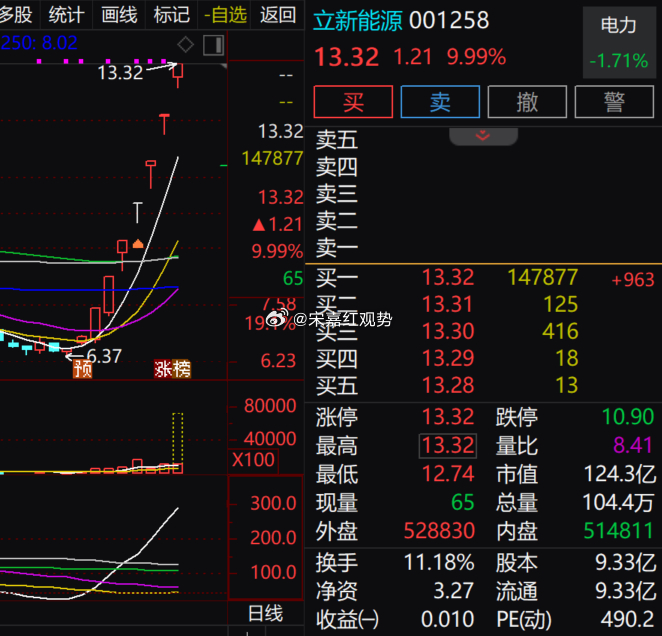Click the blue 卖 sell button
Screen dimensions: 662x636
point(440,102)
